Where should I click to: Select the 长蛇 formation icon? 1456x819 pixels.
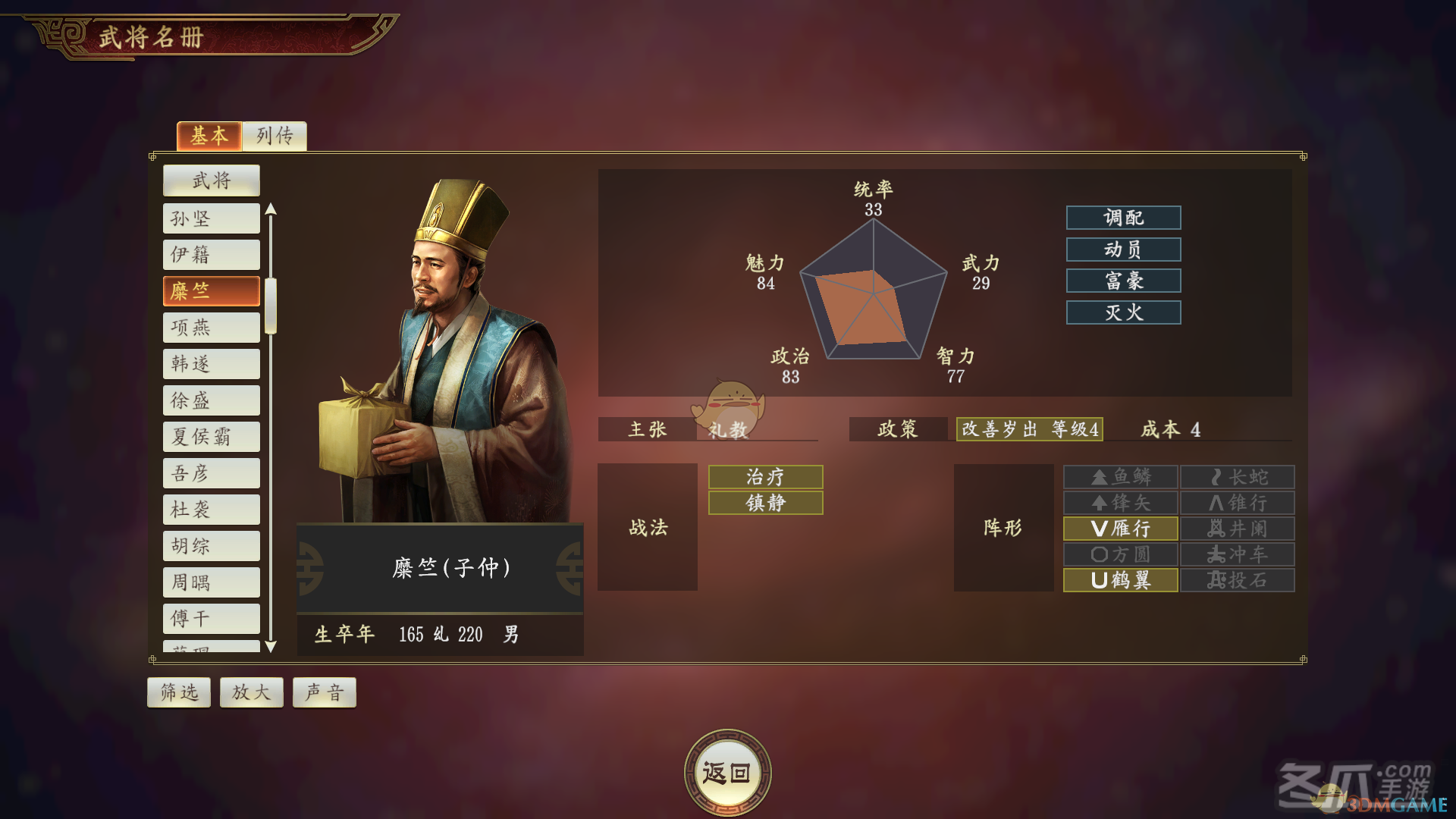pyautogui.click(x=1237, y=477)
